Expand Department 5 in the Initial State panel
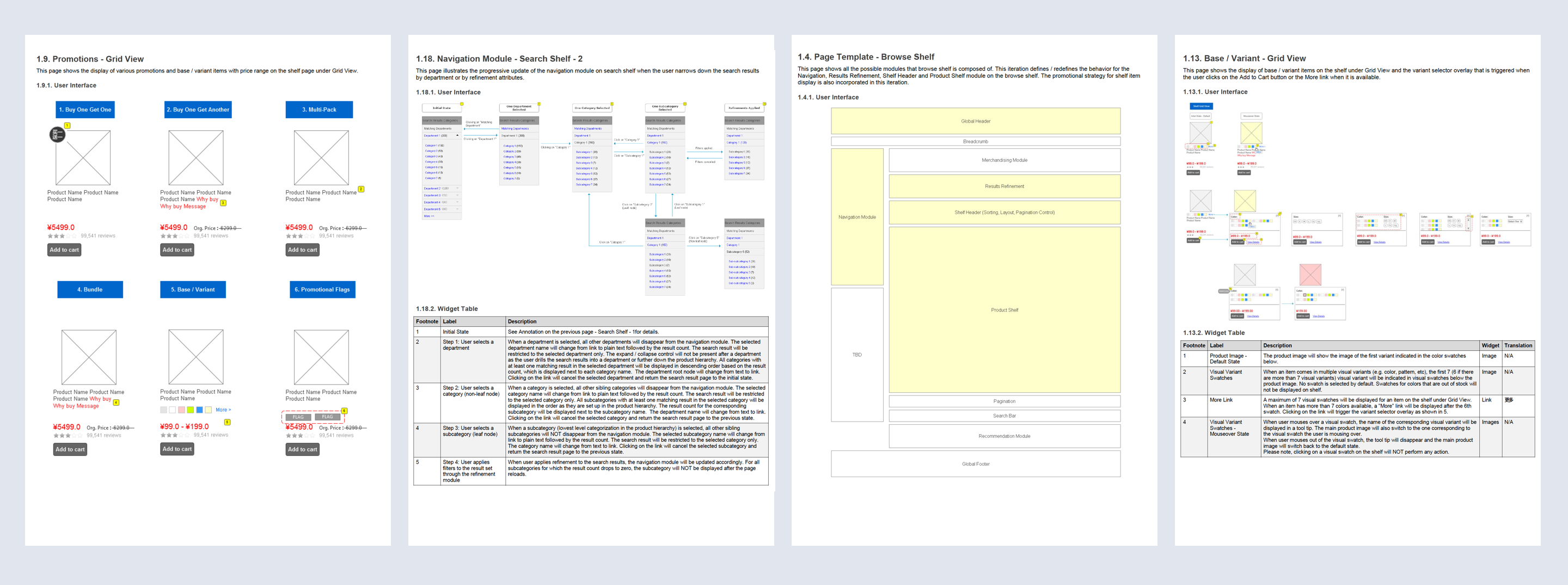The width and height of the screenshot is (1568, 585). 457,209
